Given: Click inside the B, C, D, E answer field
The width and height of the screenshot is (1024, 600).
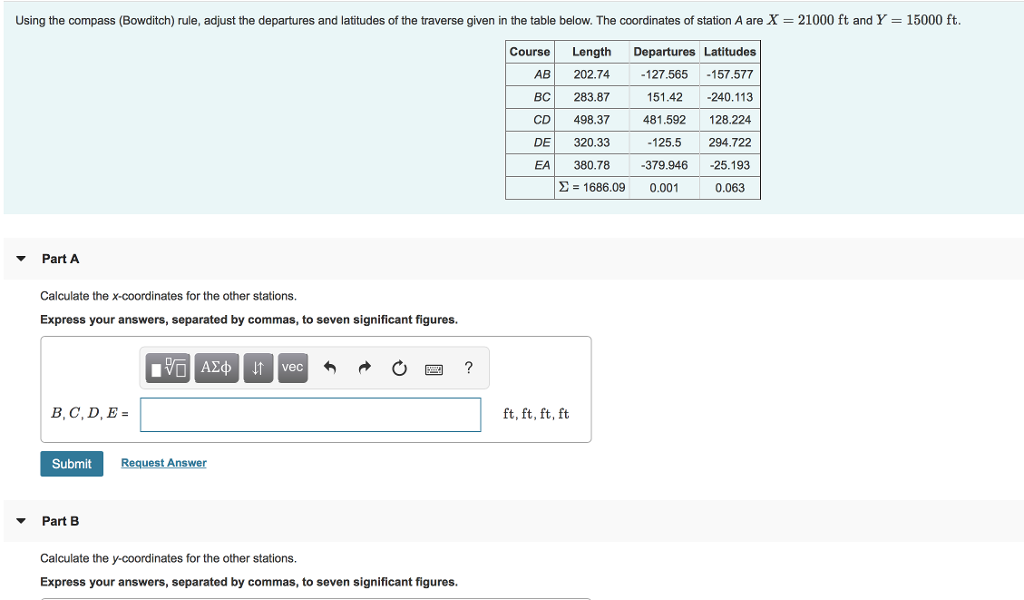Looking at the screenshot, I should click(x=310, y=414).
